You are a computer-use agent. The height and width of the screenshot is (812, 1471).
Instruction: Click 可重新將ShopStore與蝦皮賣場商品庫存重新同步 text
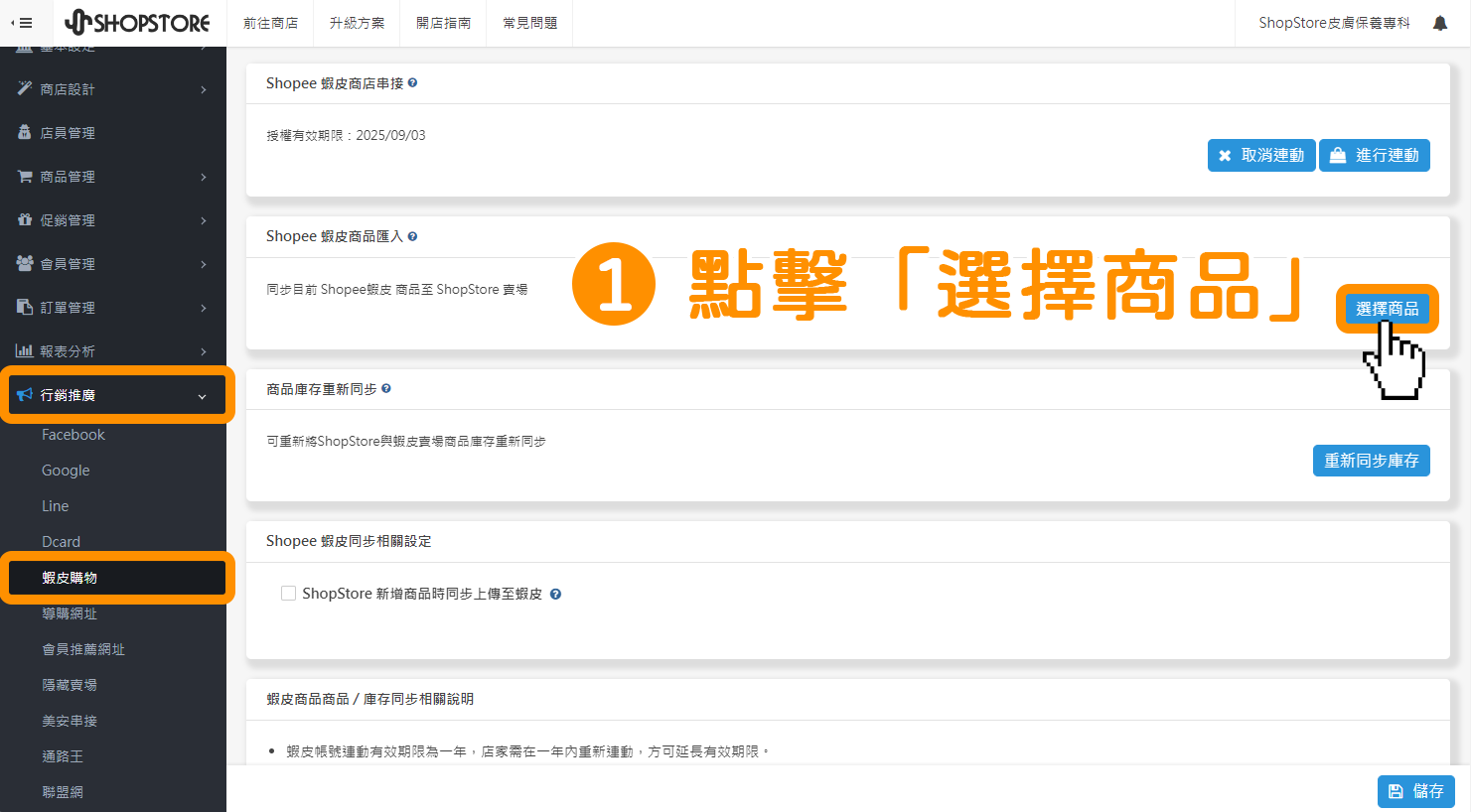[x=406, y=442]
